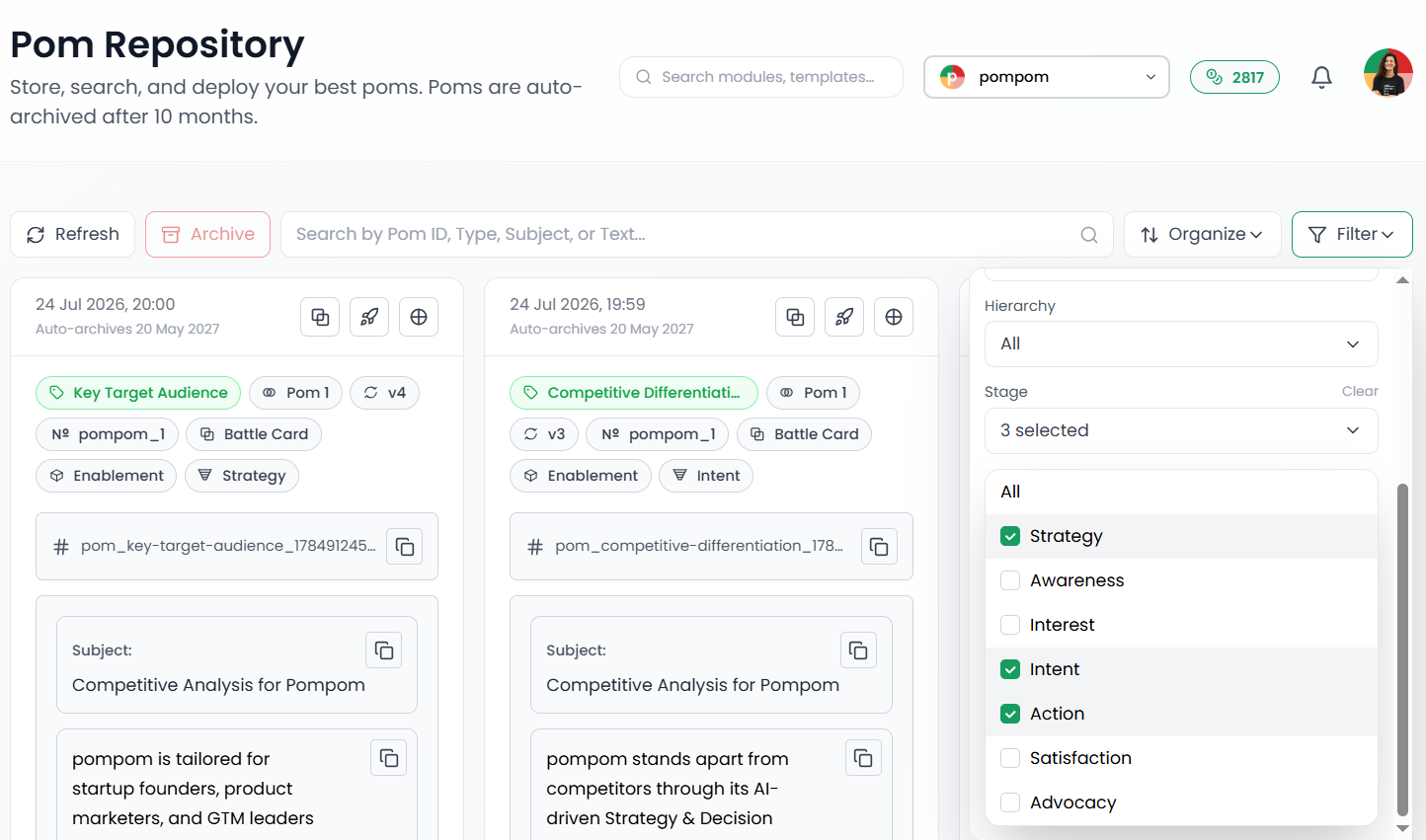Click the hash icon beside pom_competitive-differentiation
Image resolution: width=1426 pixels, height=840 pixels.
pyautogui.click(x=535, y=547)
